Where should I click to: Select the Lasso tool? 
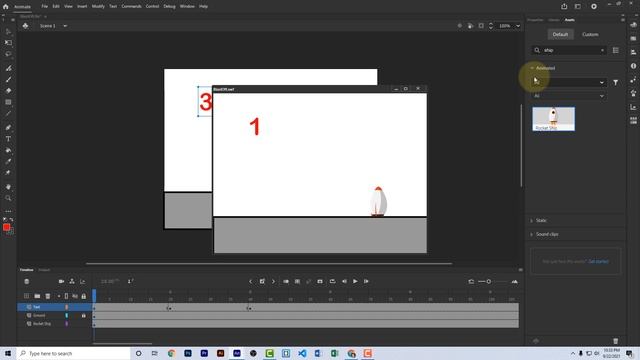point(8,54)
